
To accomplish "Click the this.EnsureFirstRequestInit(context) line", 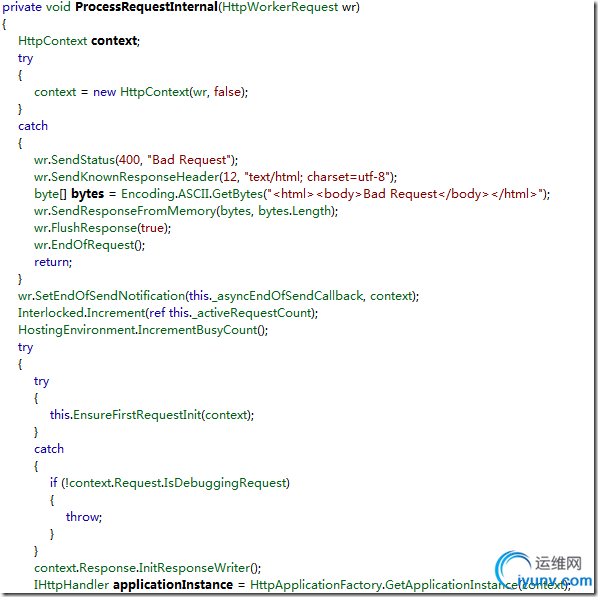I will click(x=152, y=415).
